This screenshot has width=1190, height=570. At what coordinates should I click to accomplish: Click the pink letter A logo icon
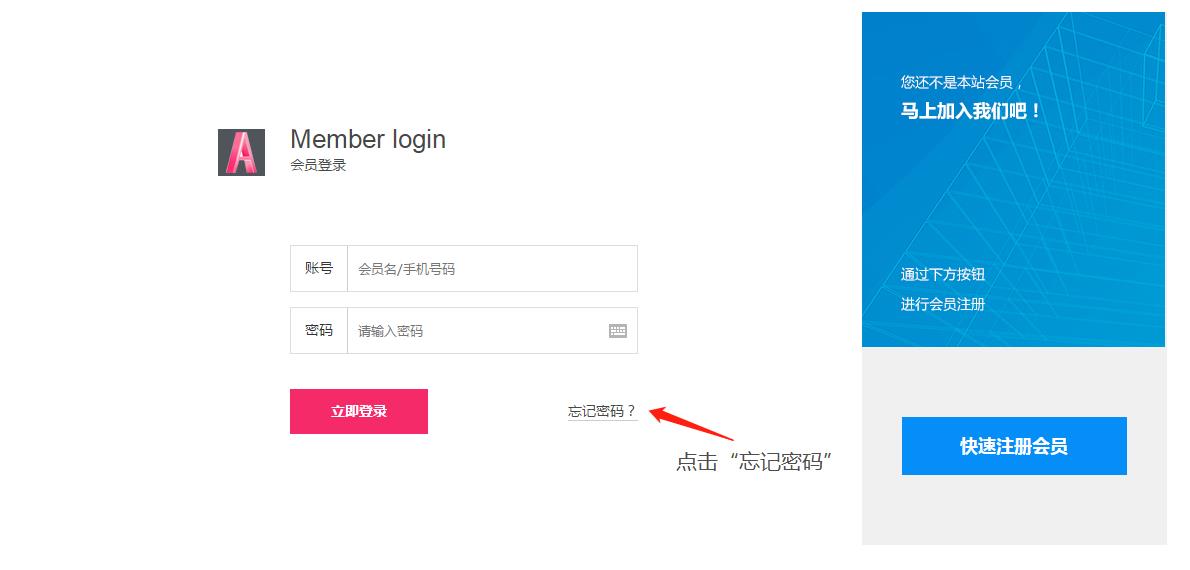click(x=241, y=153)
